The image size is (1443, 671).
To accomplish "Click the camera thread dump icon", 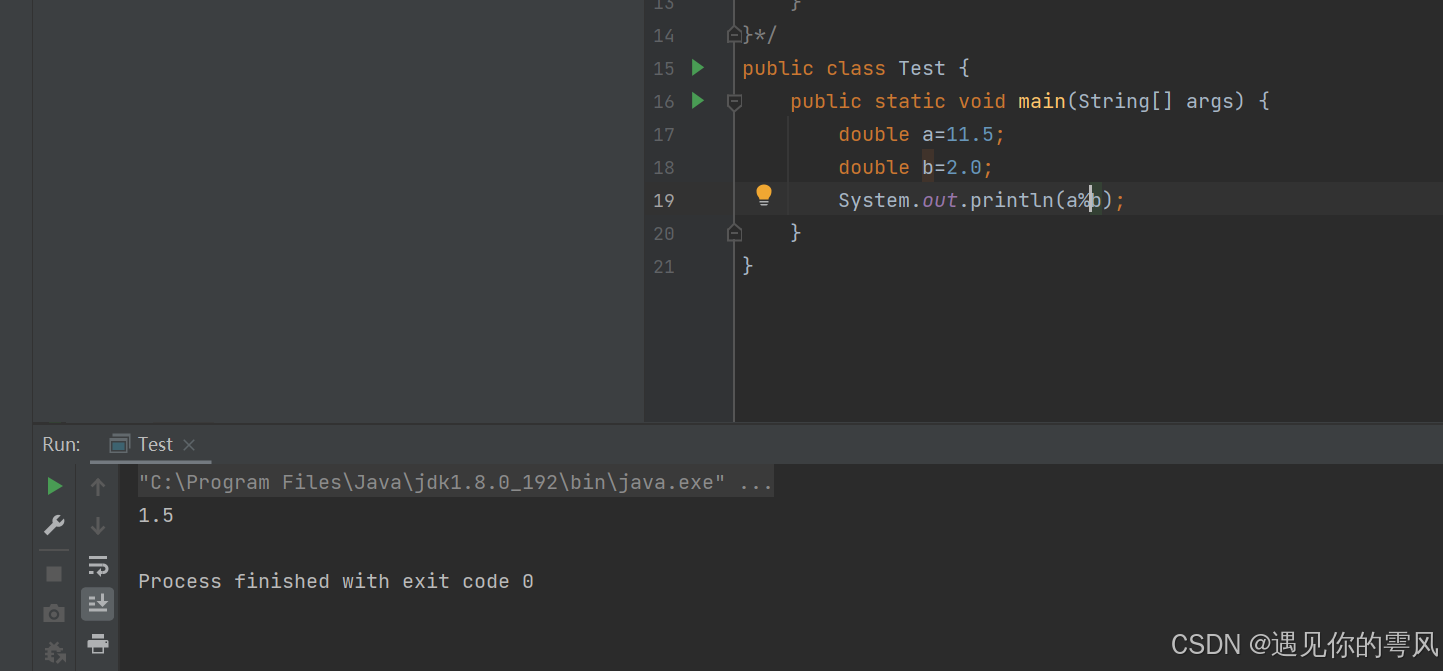I will (x=55, y=613).
